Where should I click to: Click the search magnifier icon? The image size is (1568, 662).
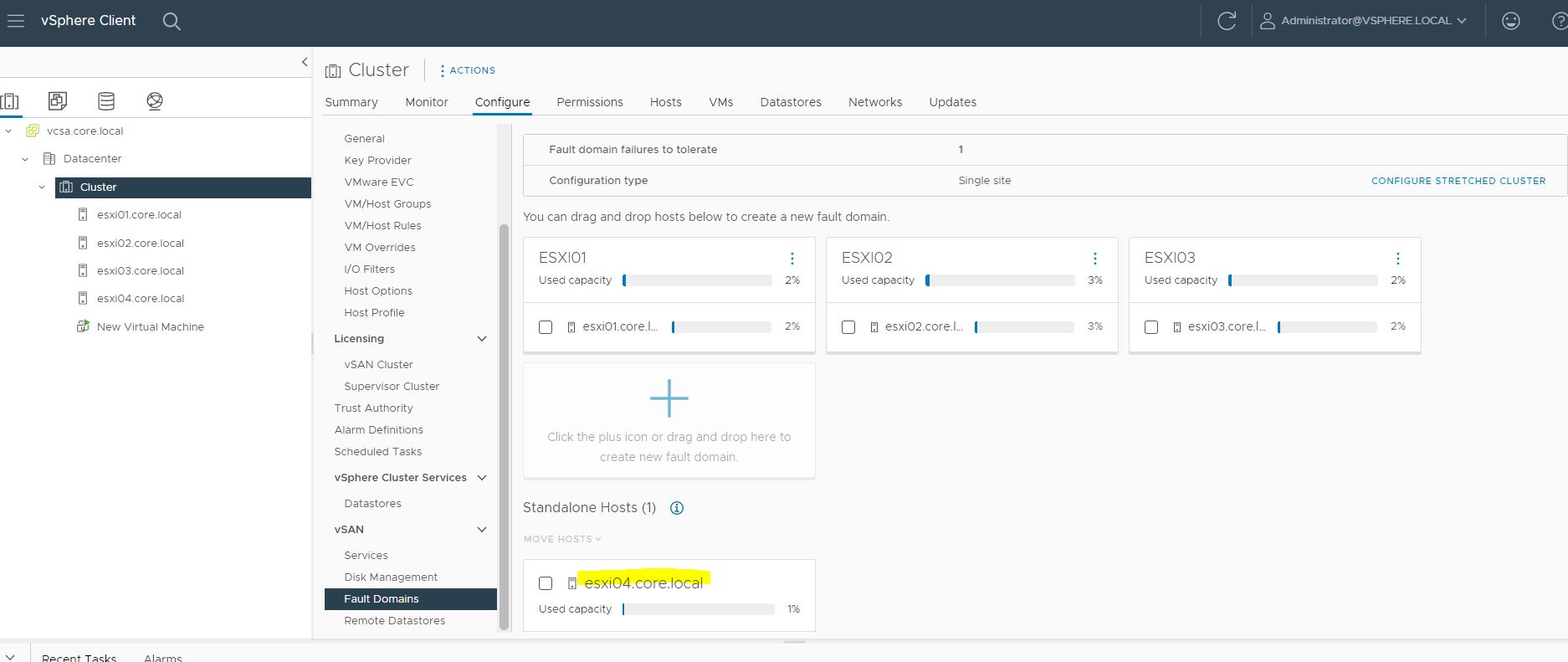172,22
